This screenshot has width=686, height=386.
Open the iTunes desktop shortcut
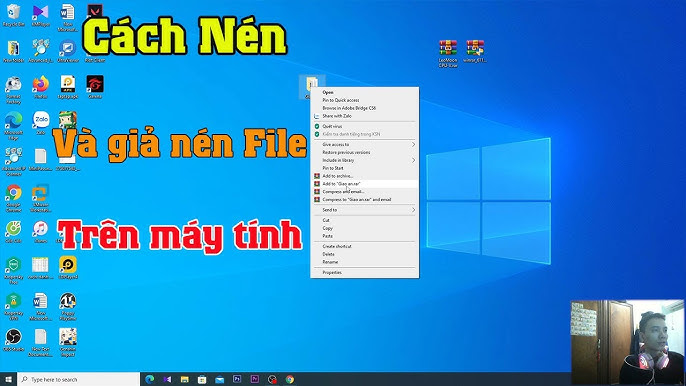click(41, 232)
